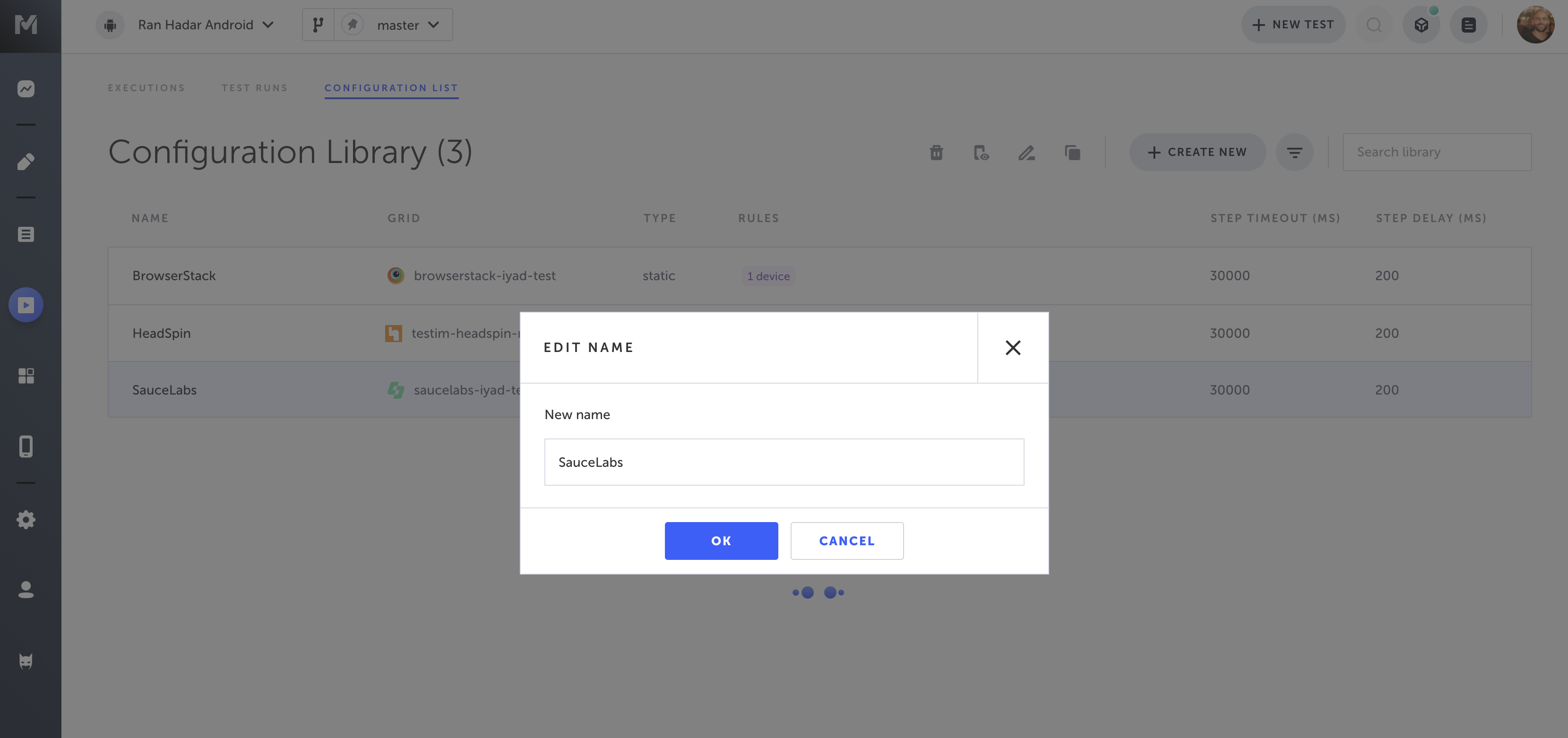Click the 1 device rules badge
This screenshot has height=738, width=1568.
[x=768, y=276]
